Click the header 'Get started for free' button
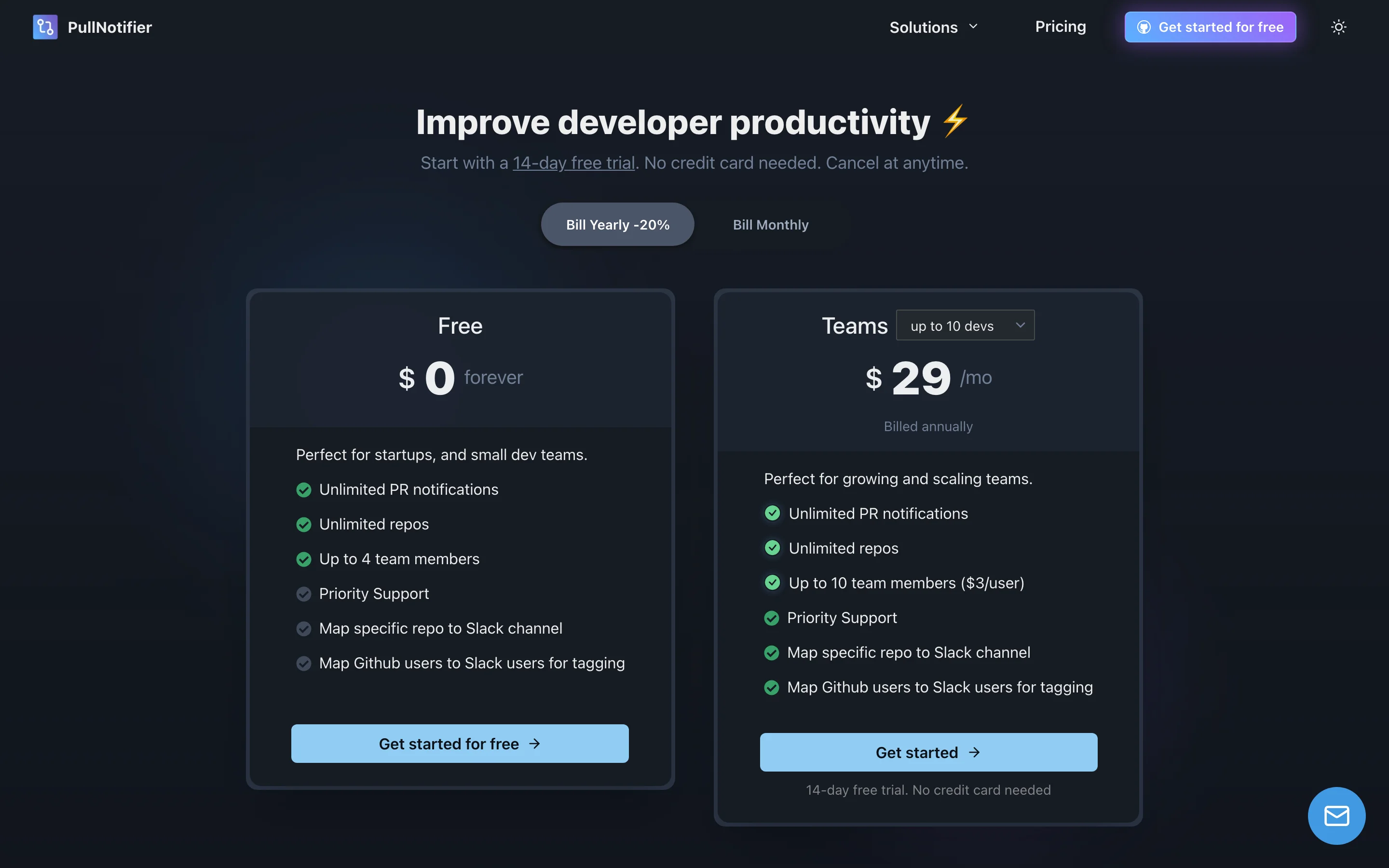Image resolution: width=1389 pixels, height=868 pixels. [x=1210, y=27]
